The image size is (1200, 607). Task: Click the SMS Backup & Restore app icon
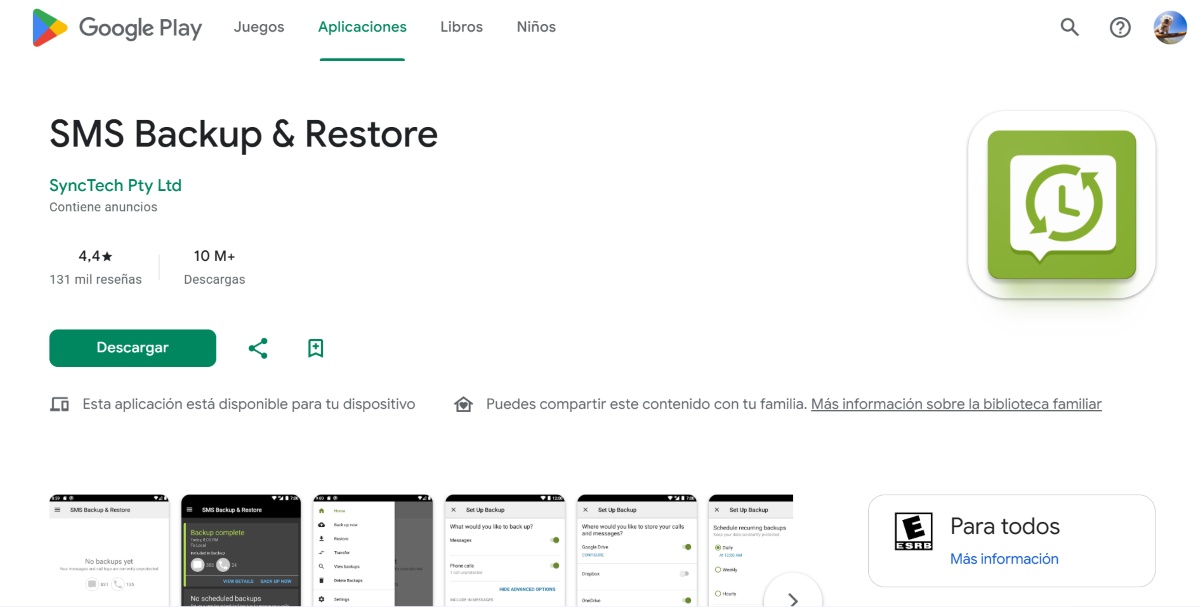1062,205
